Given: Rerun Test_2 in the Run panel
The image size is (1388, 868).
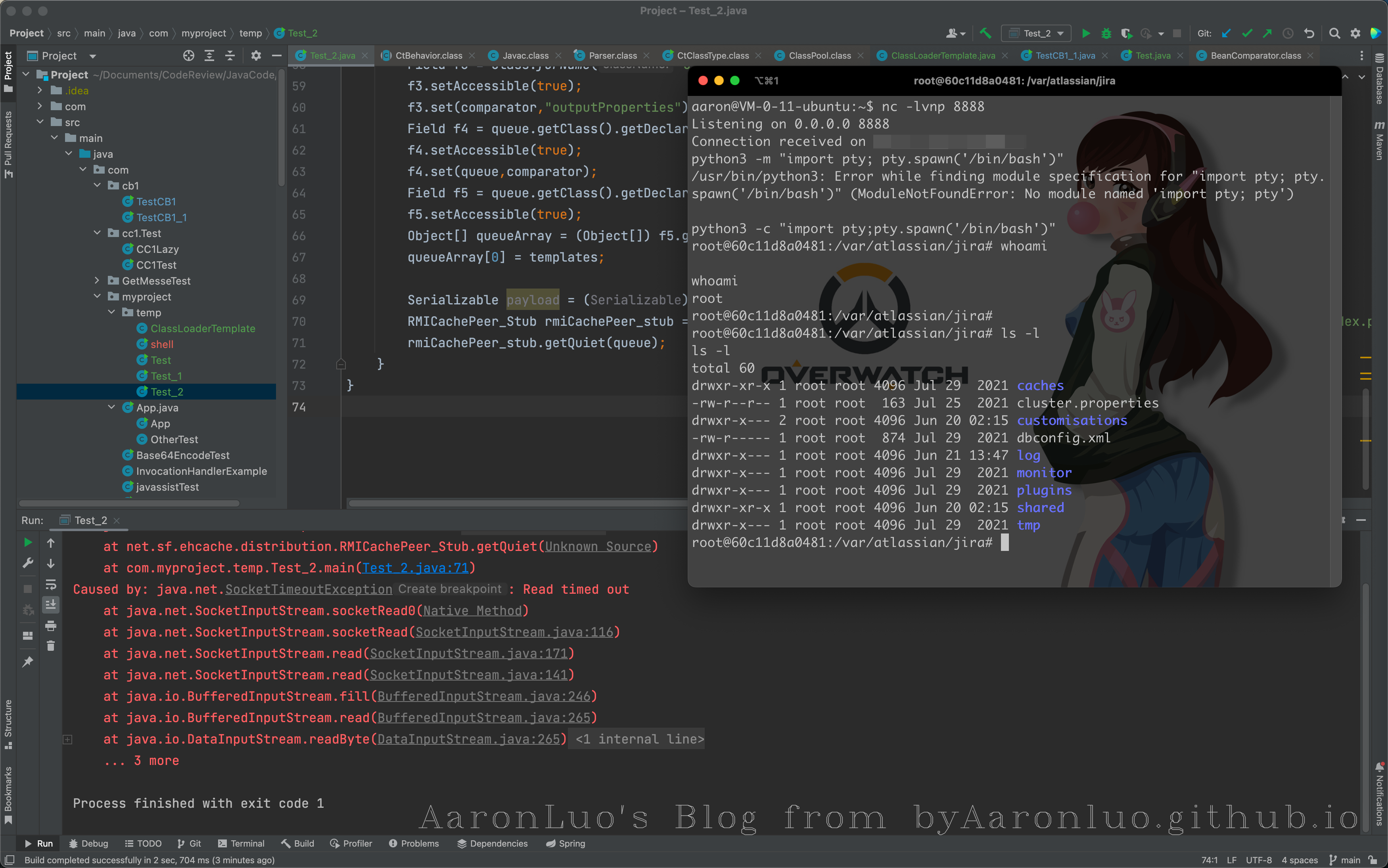Looking at the screenshot, I should (x=28, y=543).
